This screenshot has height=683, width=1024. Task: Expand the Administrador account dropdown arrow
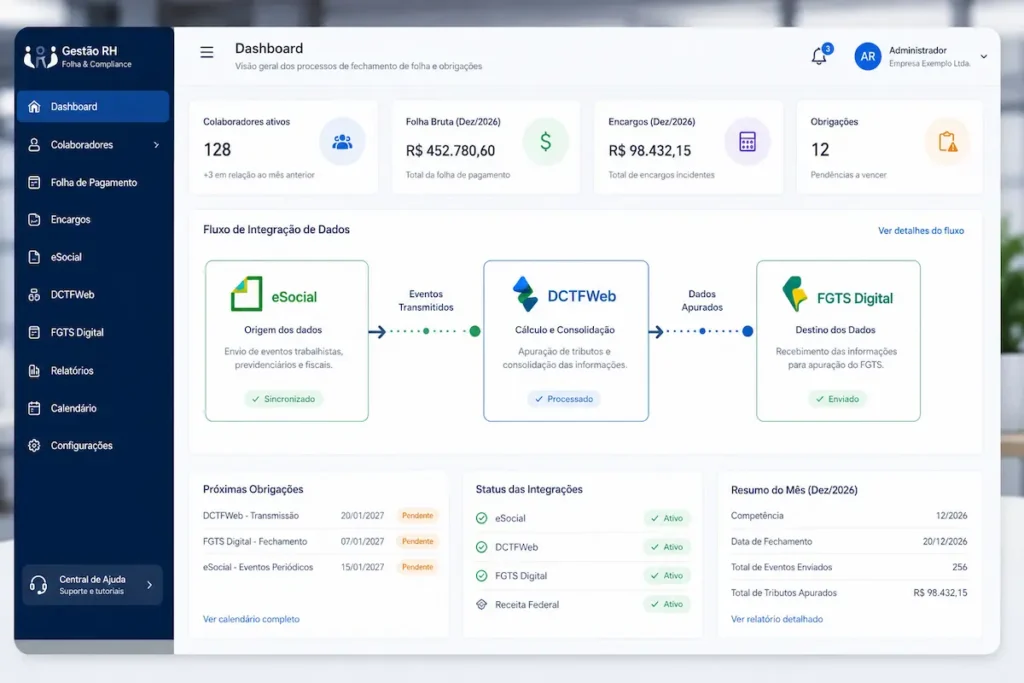[984, 57]
